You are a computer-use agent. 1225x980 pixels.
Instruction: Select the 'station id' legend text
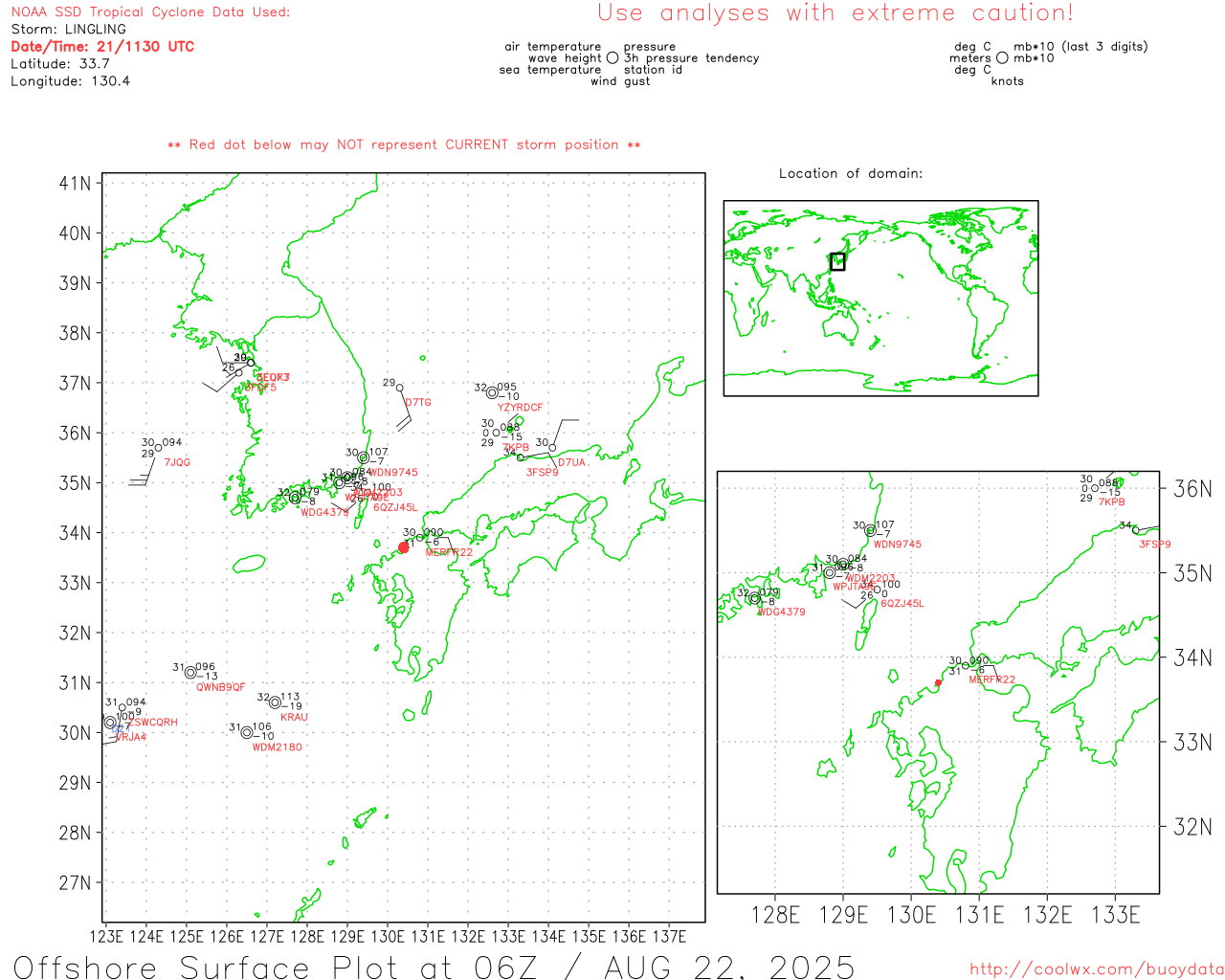click(x=653, y=70)
